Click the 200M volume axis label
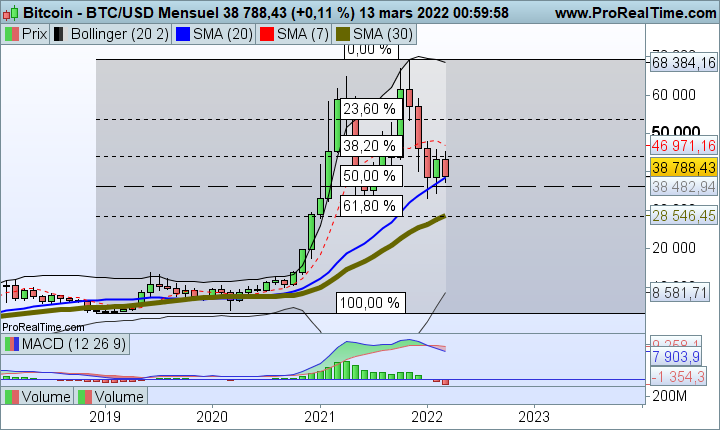Image resolution: width=720 pixels, height=430 pixels. point(669,396)
